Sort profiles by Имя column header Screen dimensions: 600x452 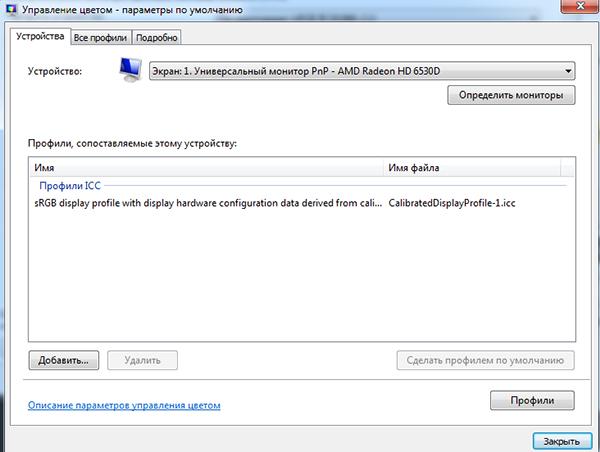click(x=206, y=168)
